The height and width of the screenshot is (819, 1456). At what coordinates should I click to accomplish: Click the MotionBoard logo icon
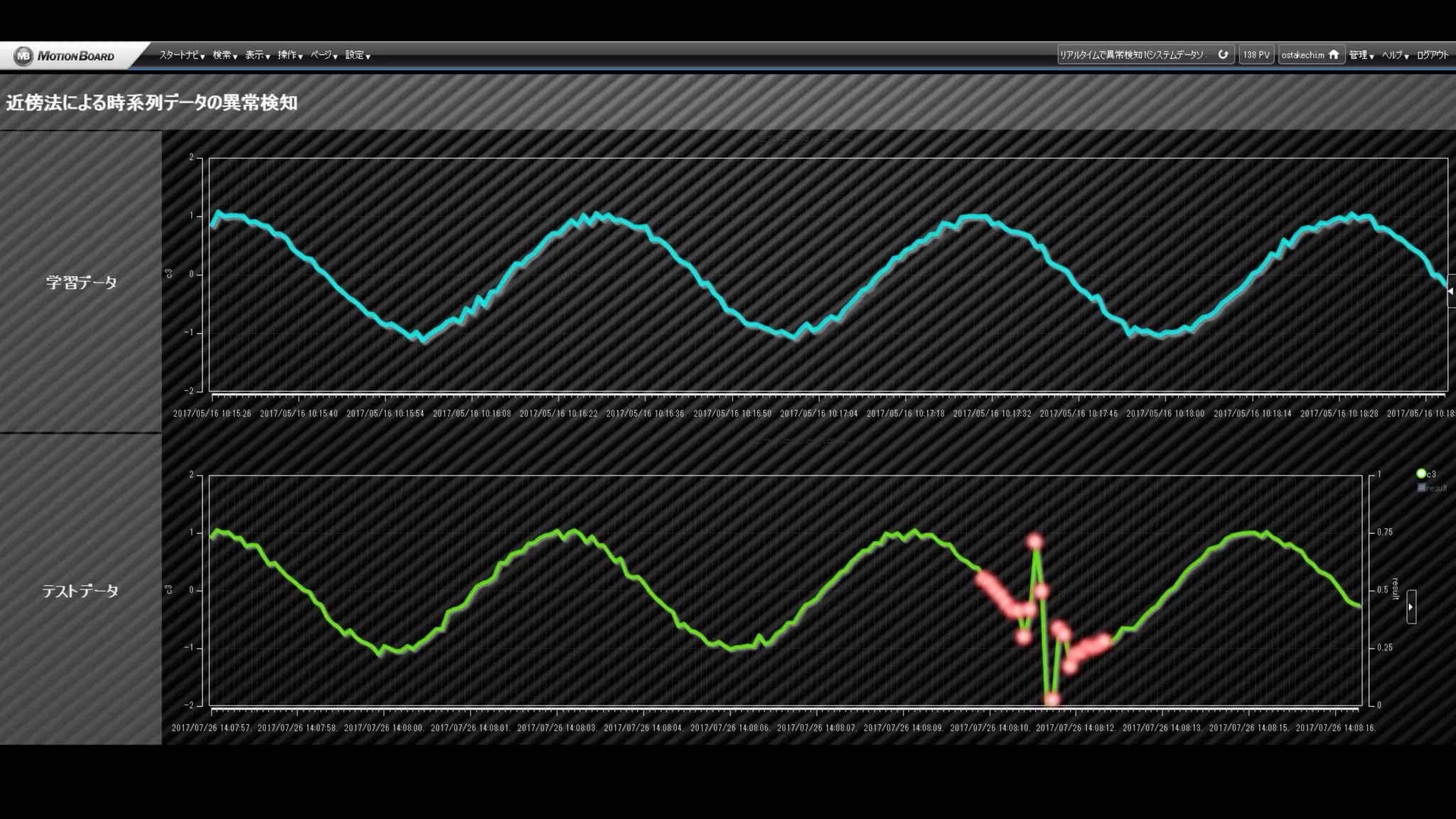pos(23,55)
